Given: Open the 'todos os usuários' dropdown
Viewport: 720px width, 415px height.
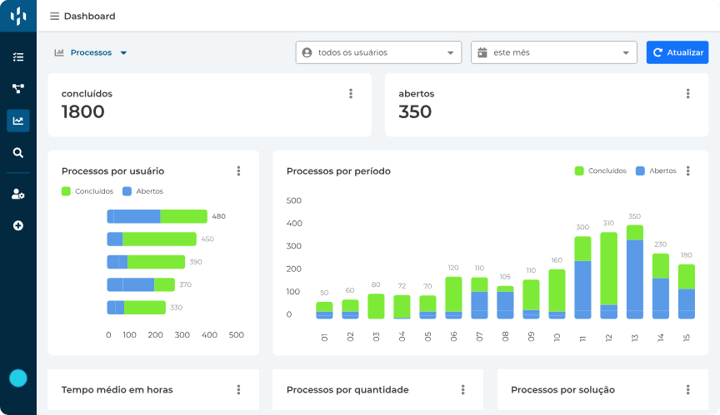Looking at the screenshot, I should pos(378,53).
